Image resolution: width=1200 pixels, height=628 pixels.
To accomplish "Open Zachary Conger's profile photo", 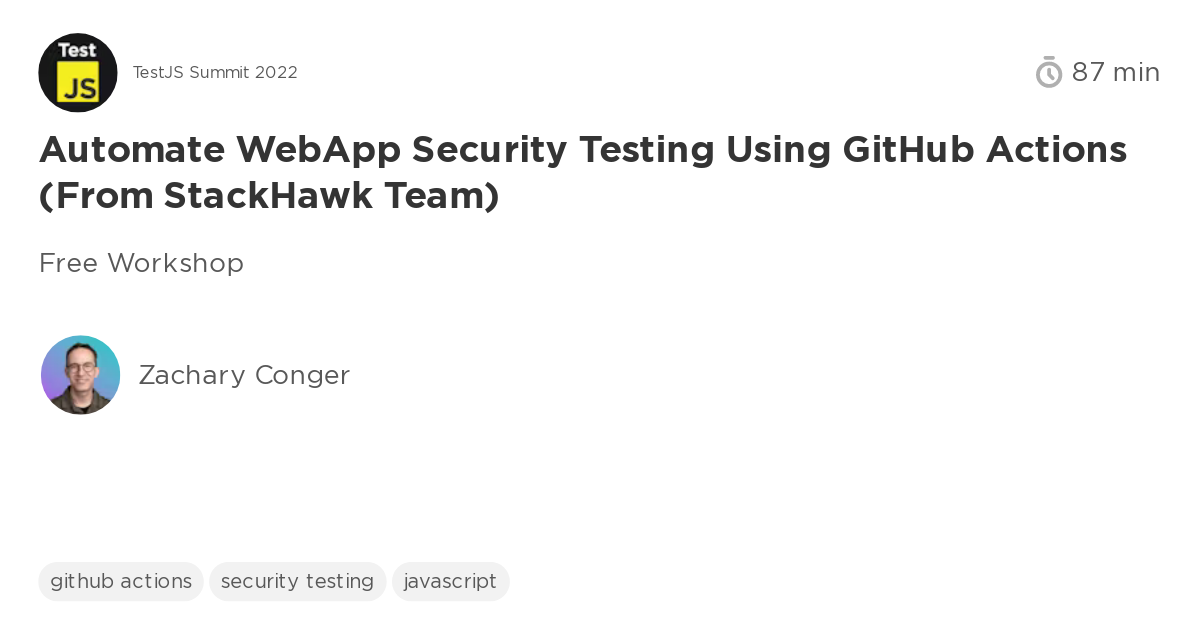I will pyautogui.click(x=80, y=375).
